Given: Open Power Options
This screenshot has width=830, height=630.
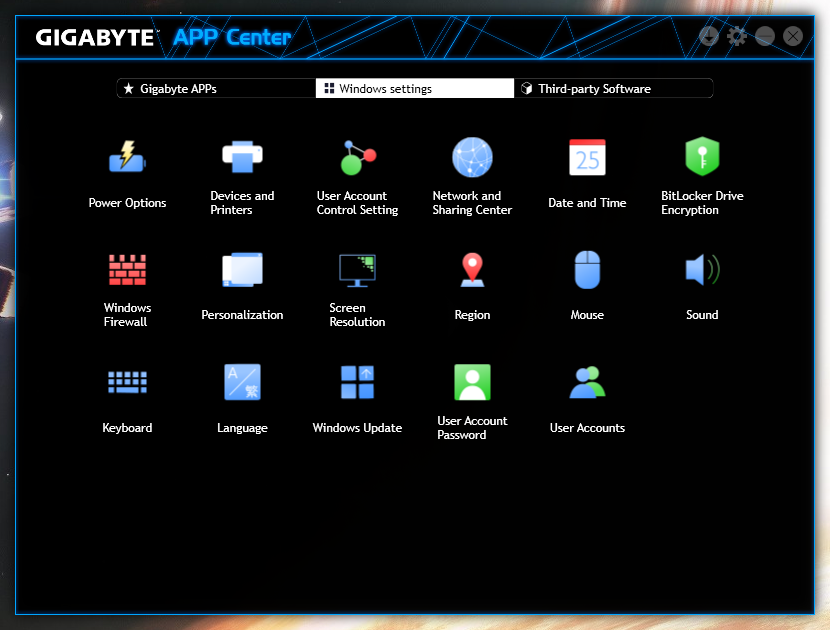Looking at the screenshot, I should pyautogui.click(x=127, y=158).
